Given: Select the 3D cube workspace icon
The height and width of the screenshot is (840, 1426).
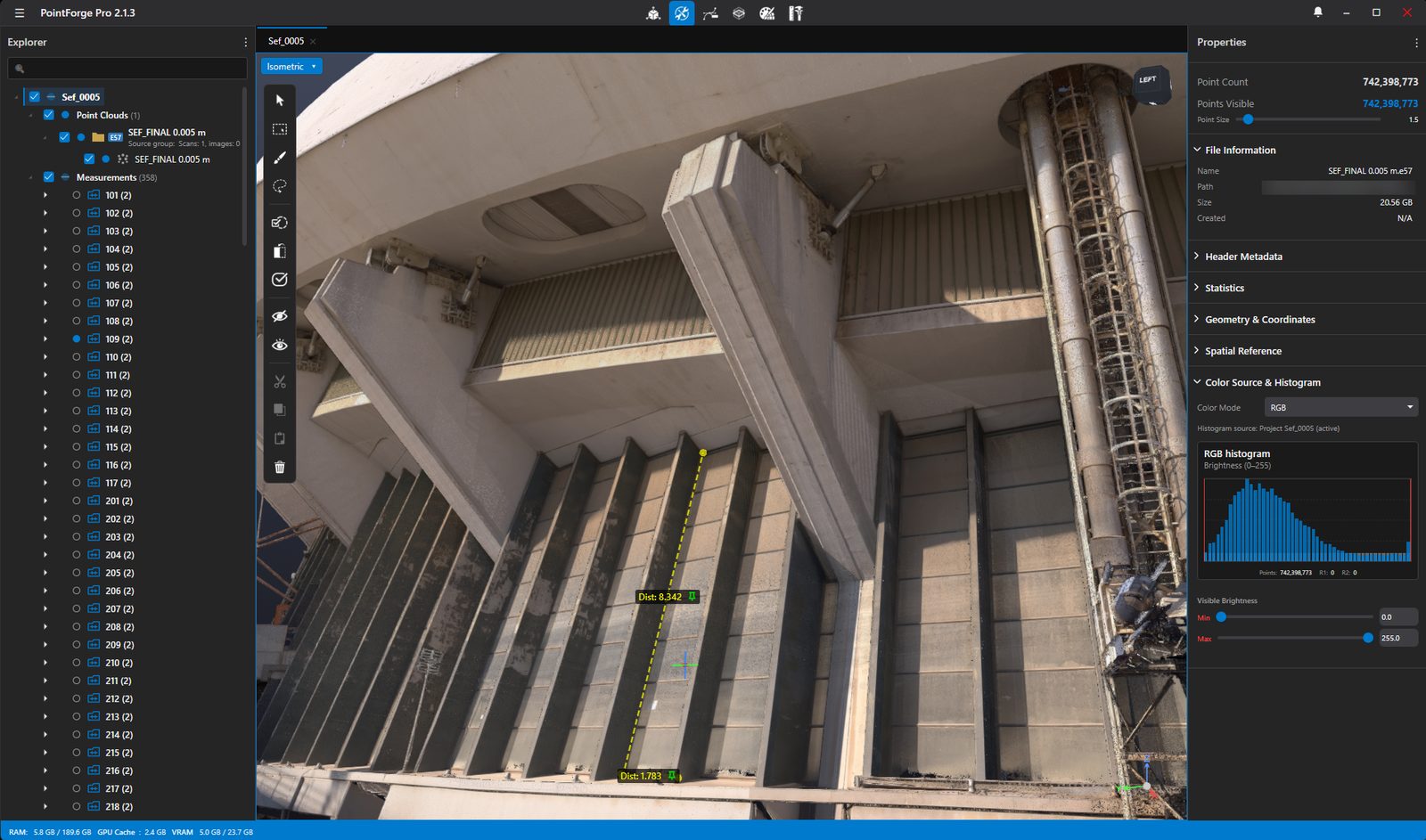Looking at the screenshot, I should 653,13.
